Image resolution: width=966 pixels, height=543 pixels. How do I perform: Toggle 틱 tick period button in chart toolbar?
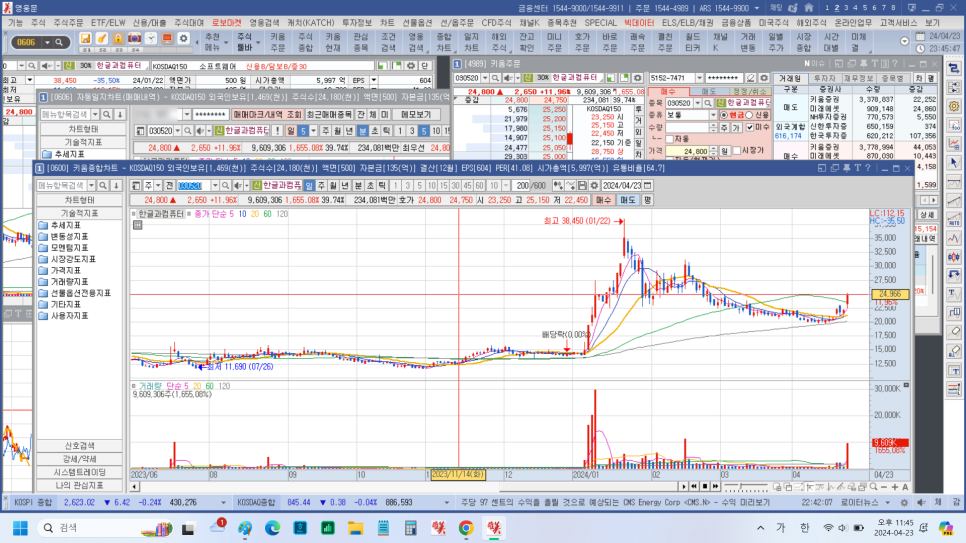[382, 186]
